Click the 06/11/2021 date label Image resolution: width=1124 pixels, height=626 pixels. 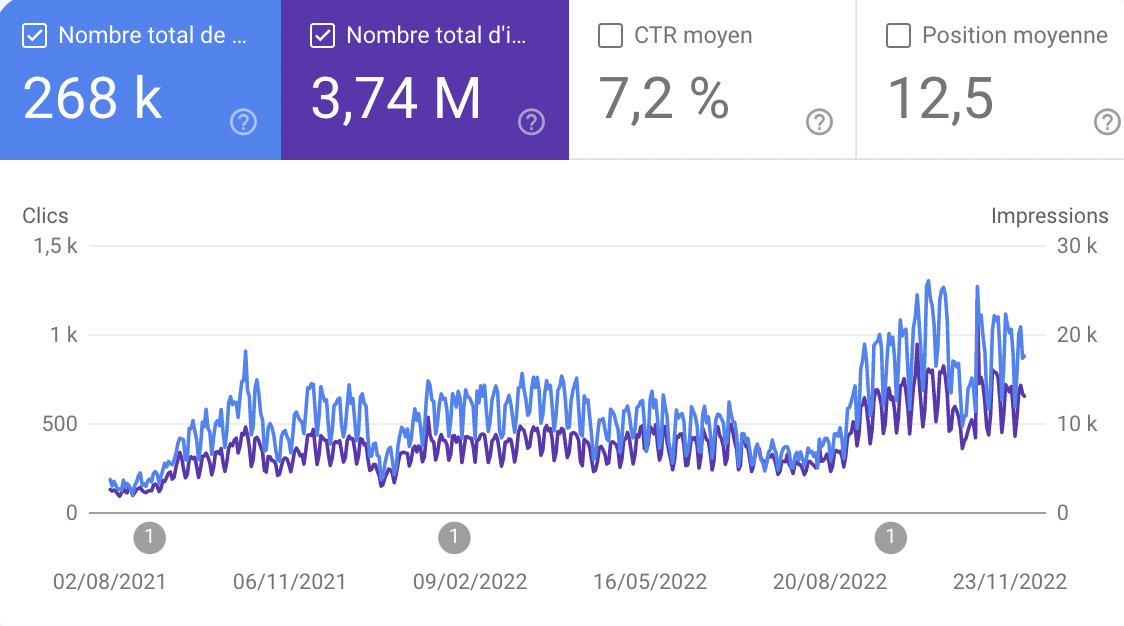(x=289, y=582)
